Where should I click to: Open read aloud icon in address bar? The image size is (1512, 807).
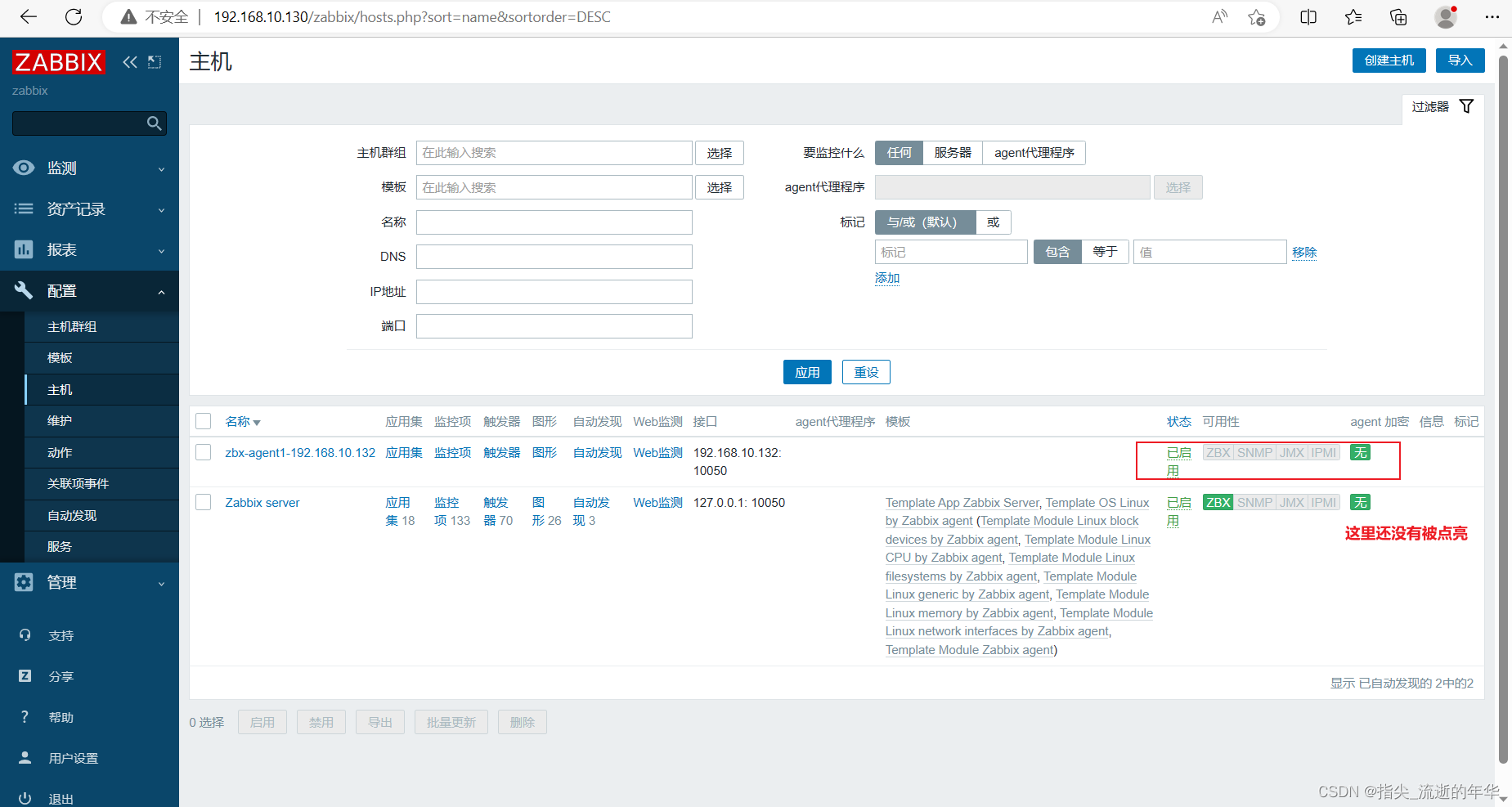click(x=1219, y=17)
